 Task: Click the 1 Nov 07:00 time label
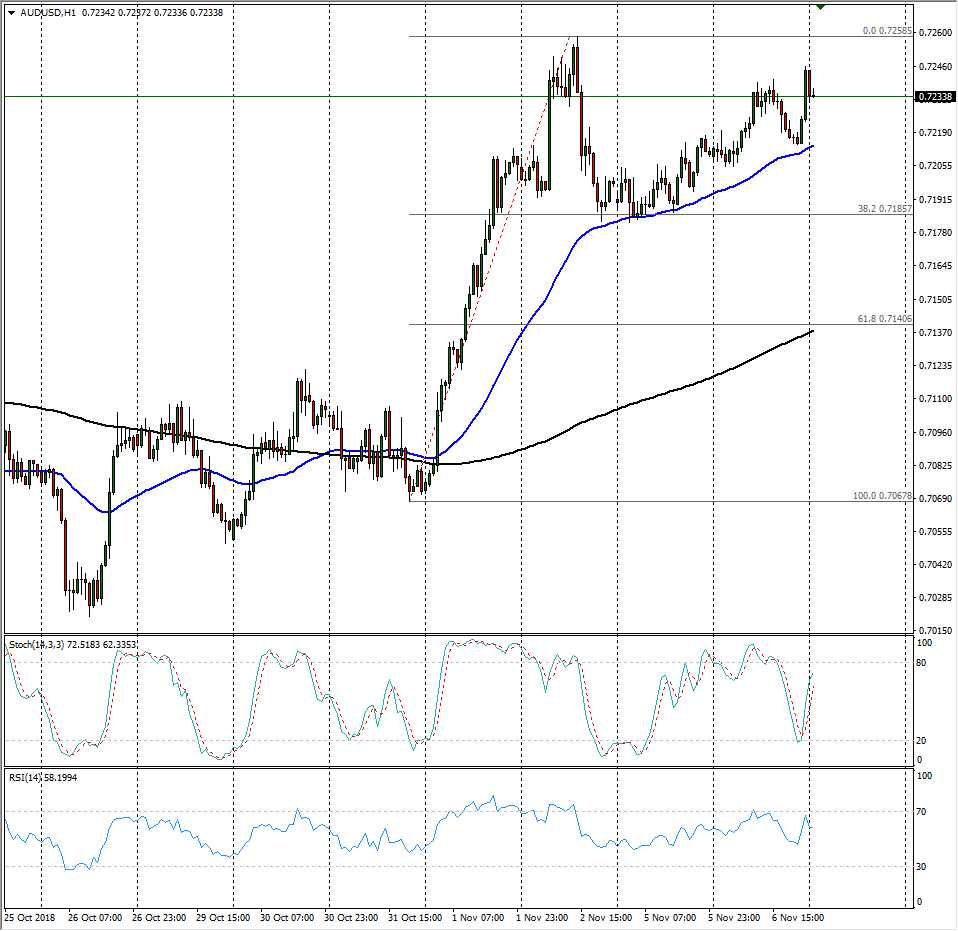479,916
